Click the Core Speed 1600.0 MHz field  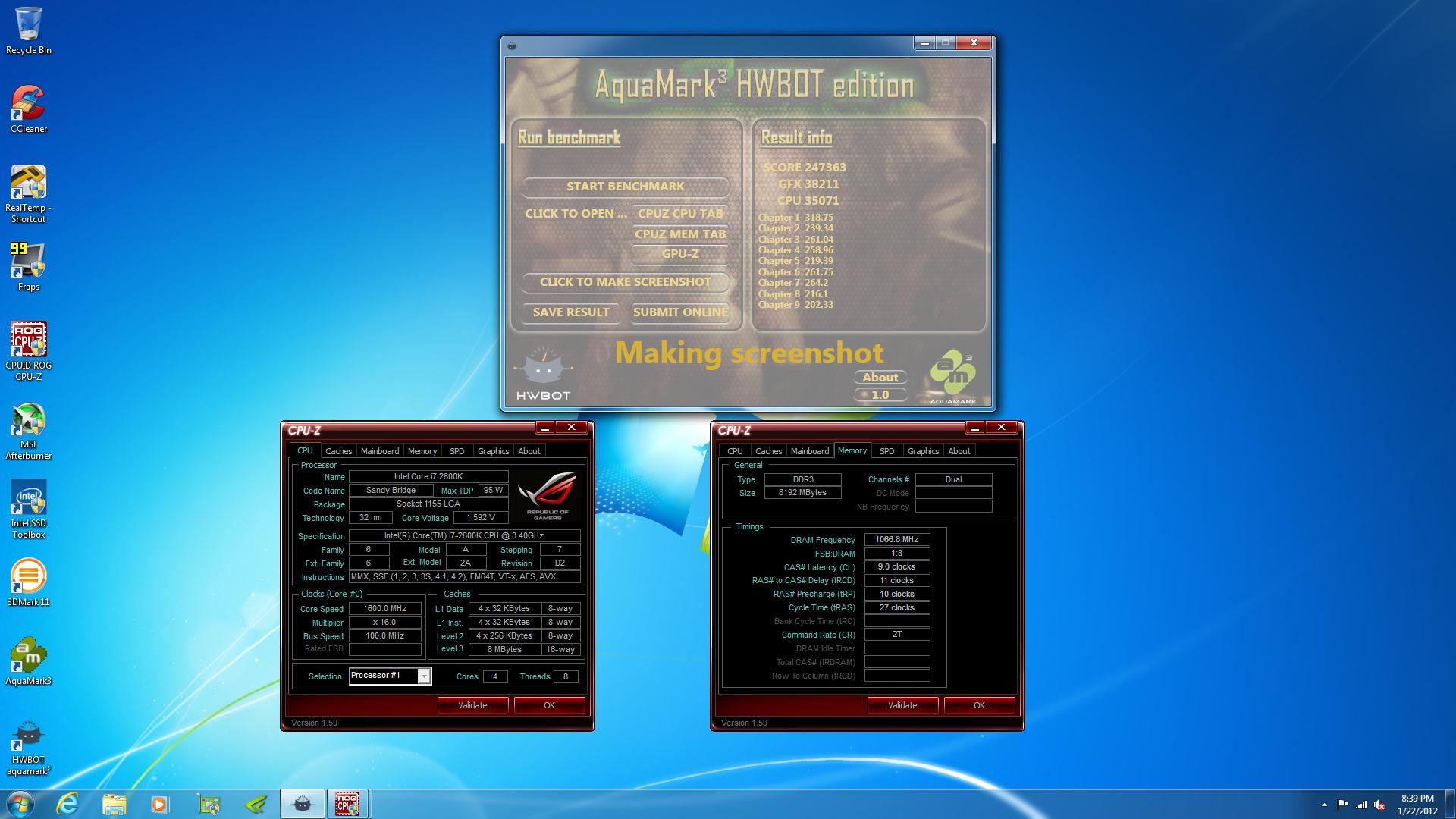(384, 609)
